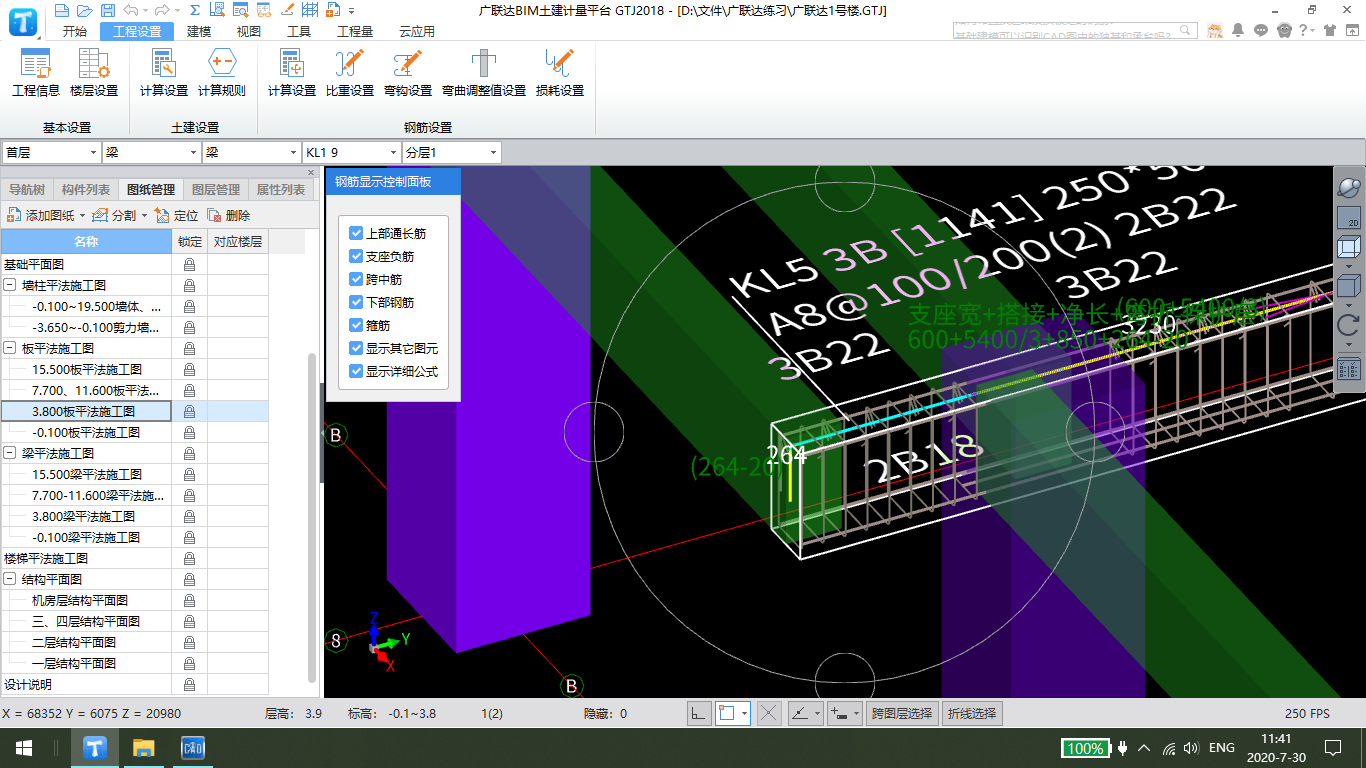Click 跨图层选择 button

pyautogui.click(x=902, y=714)
